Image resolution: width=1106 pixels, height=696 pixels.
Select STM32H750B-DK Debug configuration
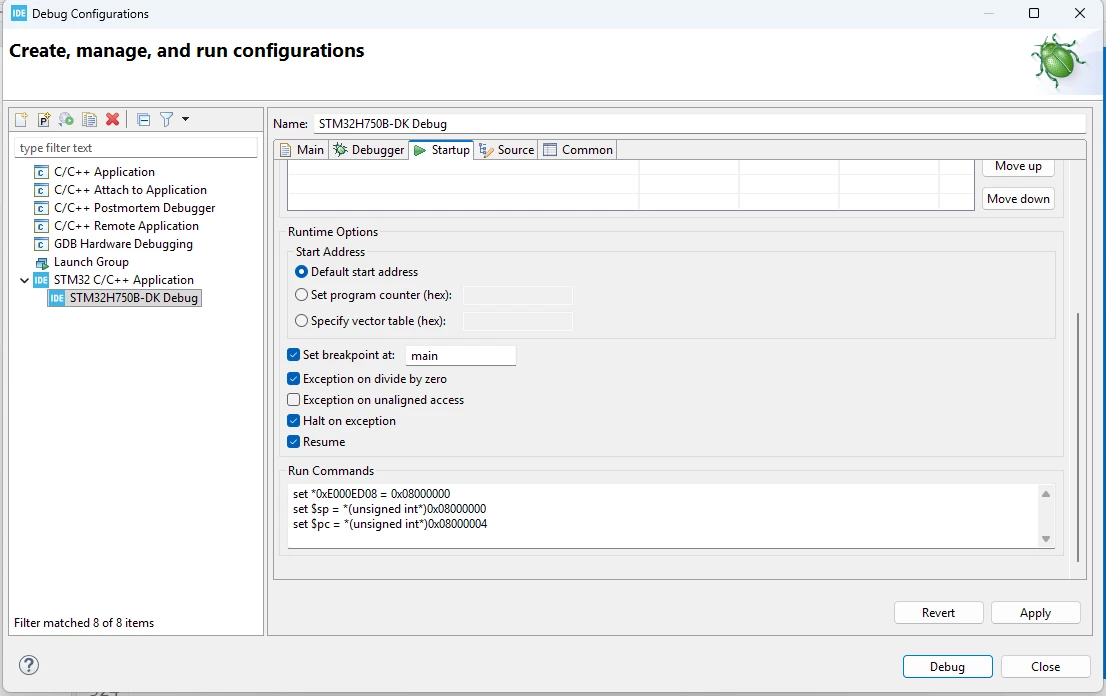[x=125, y=298]
